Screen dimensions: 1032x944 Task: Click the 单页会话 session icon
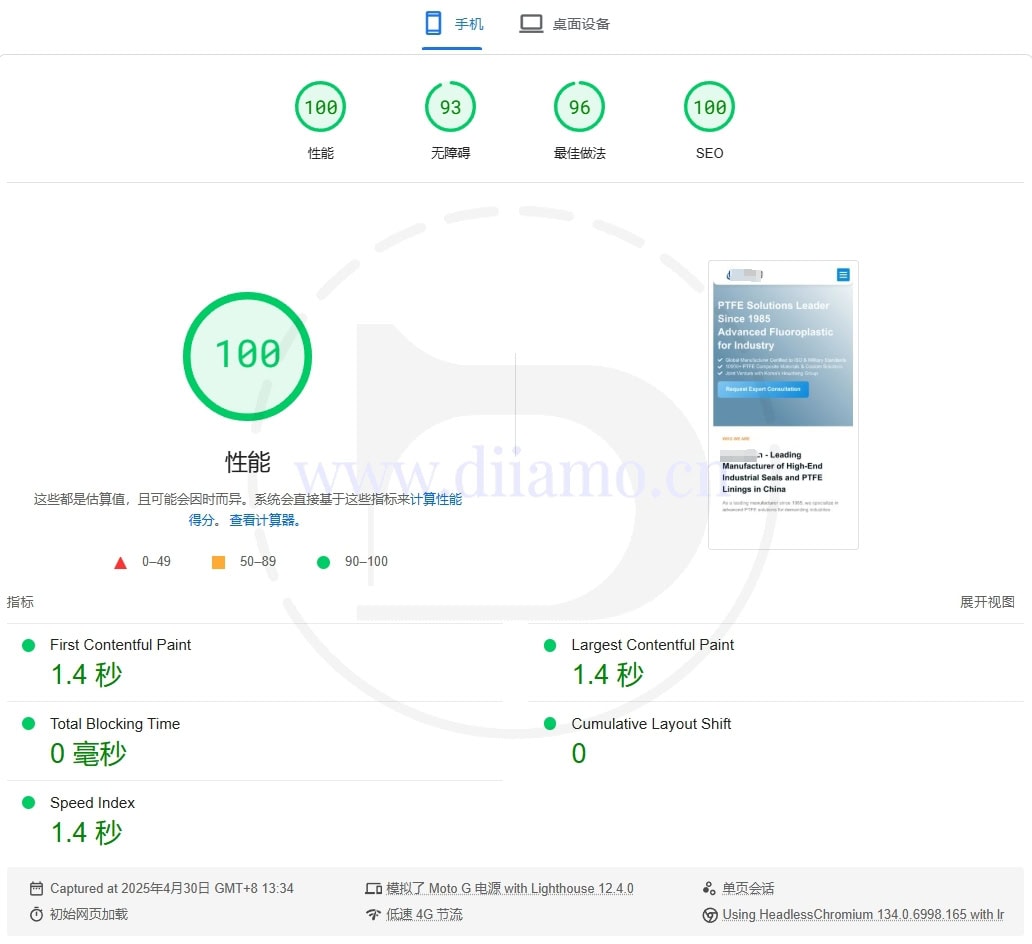coord(709,888)
